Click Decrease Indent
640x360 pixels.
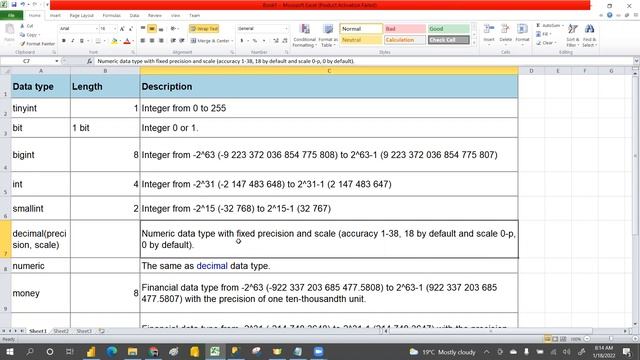tap(173, 41)
